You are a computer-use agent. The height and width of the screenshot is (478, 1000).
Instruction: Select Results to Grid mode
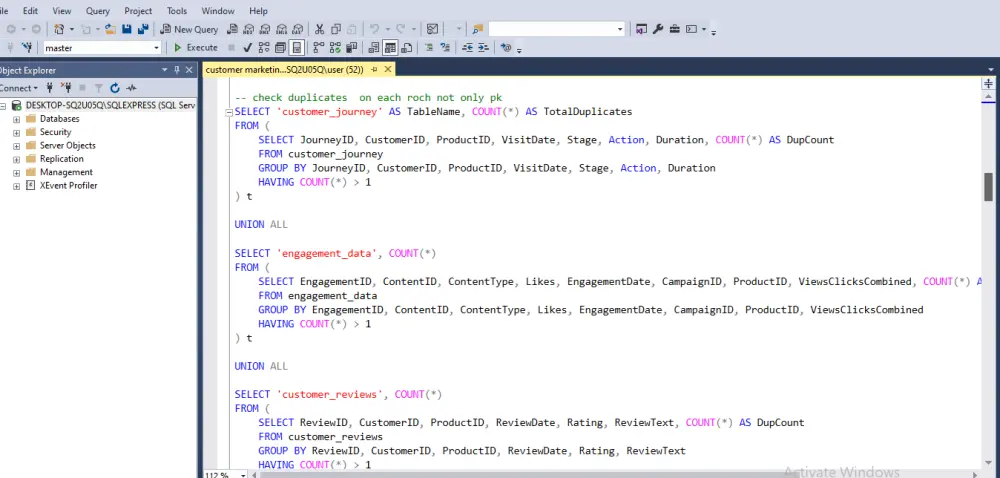click(x=390, y=48)
